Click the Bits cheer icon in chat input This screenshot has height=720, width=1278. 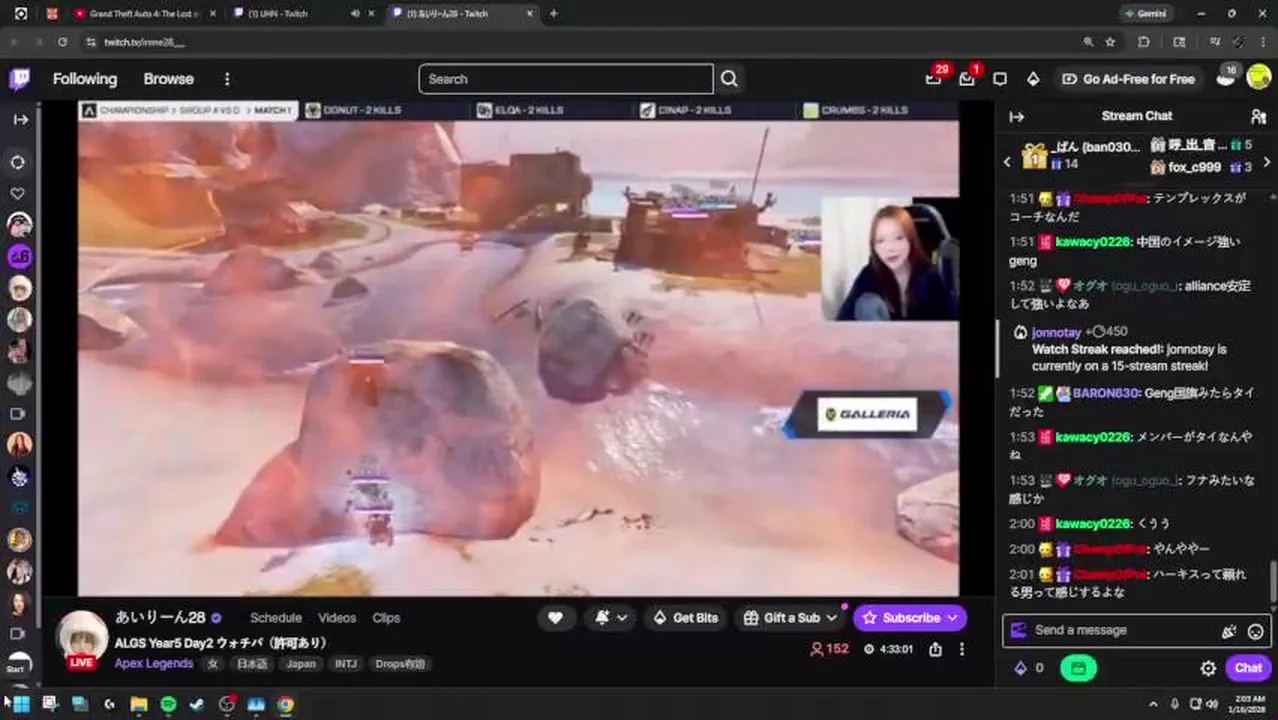click(x=1229, y=631)
